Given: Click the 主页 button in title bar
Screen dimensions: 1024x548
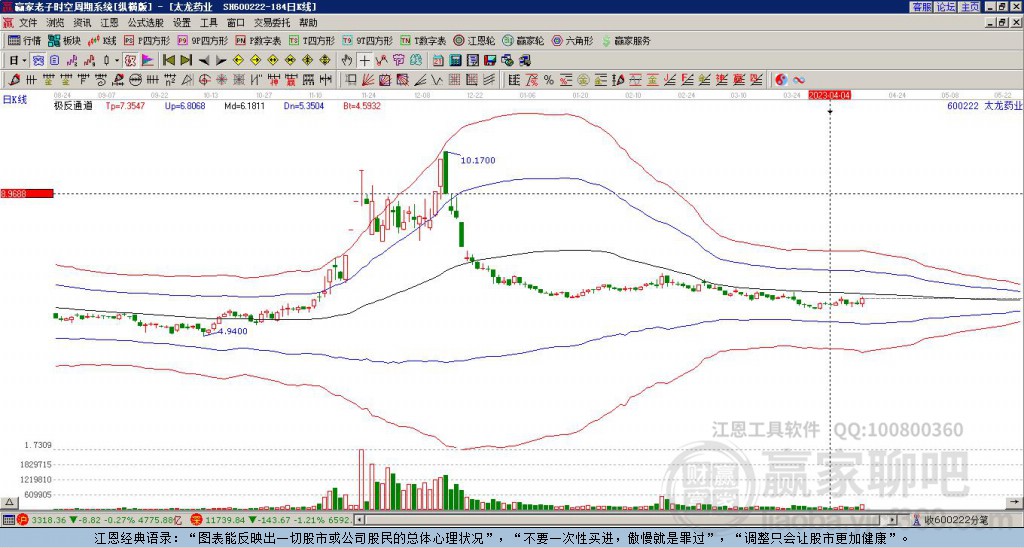Looking at the screenshot, I should coord(970,7).
